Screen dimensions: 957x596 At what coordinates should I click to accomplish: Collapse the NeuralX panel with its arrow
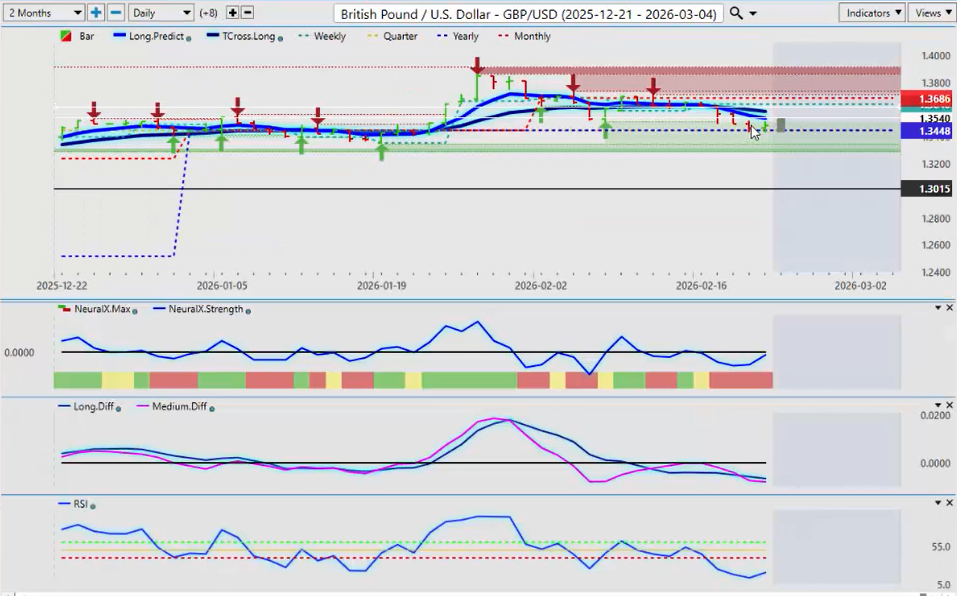[937, 308]
